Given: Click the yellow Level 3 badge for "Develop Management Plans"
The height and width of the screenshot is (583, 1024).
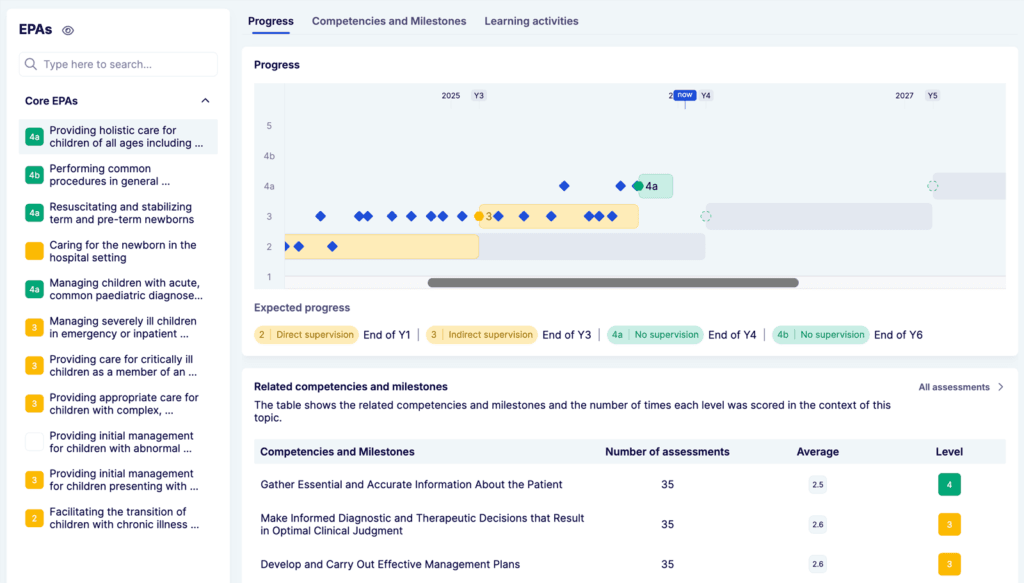Looking at the screenshot, I should point(947,564).
